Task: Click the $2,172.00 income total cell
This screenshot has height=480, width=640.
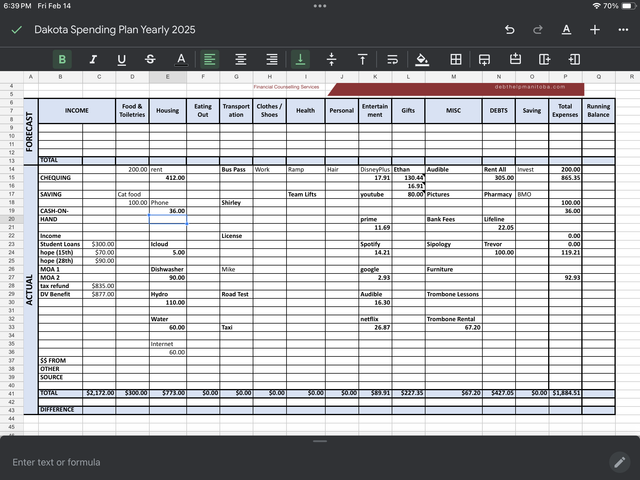Action: pos(99,393)
